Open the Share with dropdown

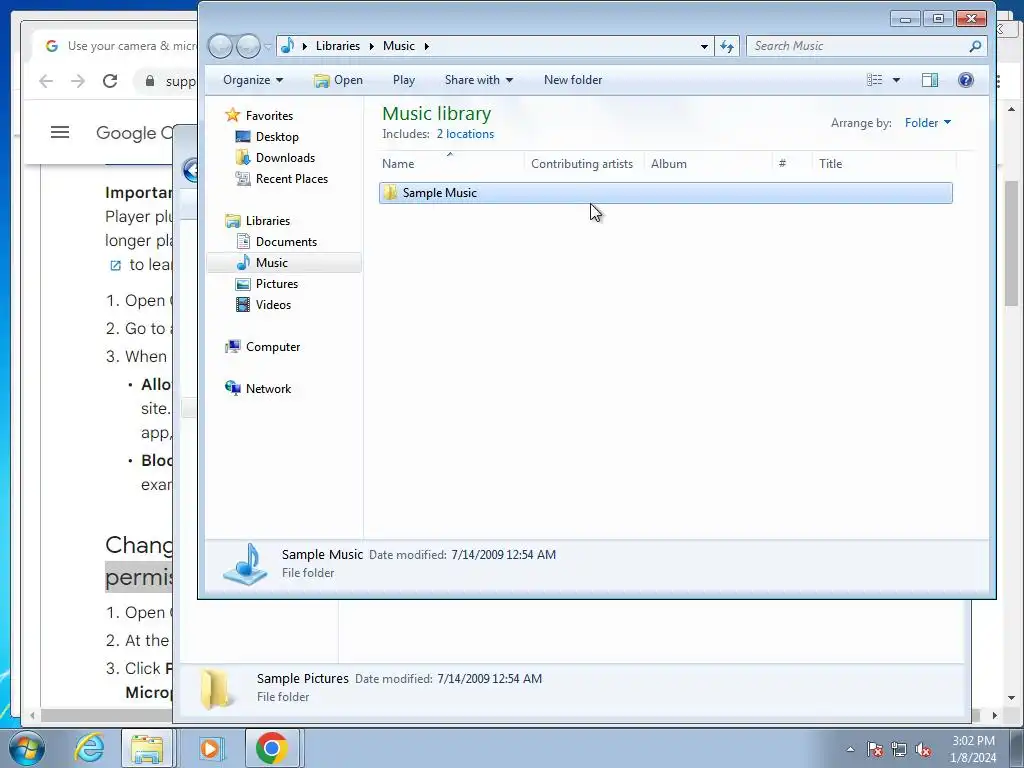[479, 80]
